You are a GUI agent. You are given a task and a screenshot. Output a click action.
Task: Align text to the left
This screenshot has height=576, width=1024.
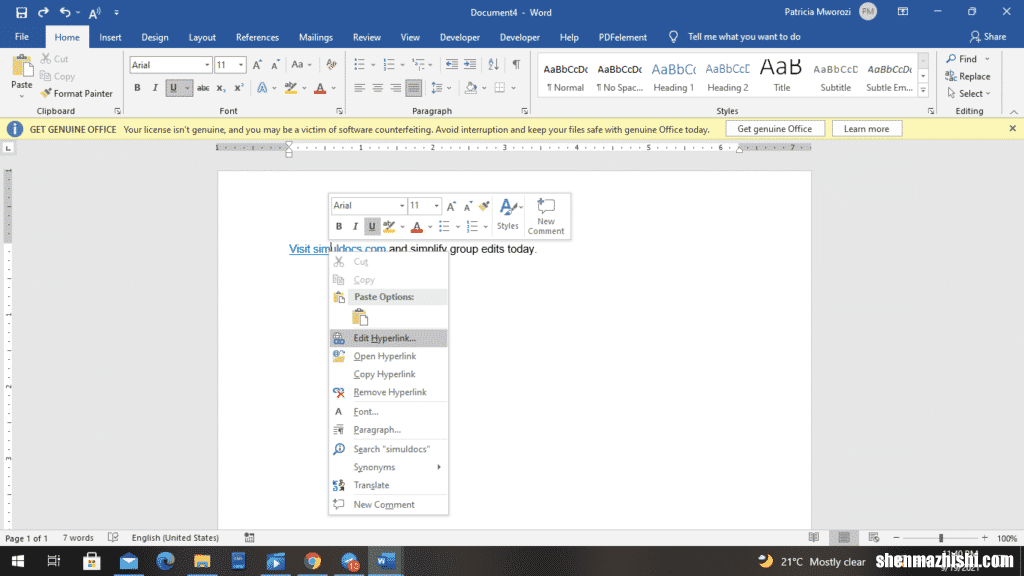tap(359, 88)
